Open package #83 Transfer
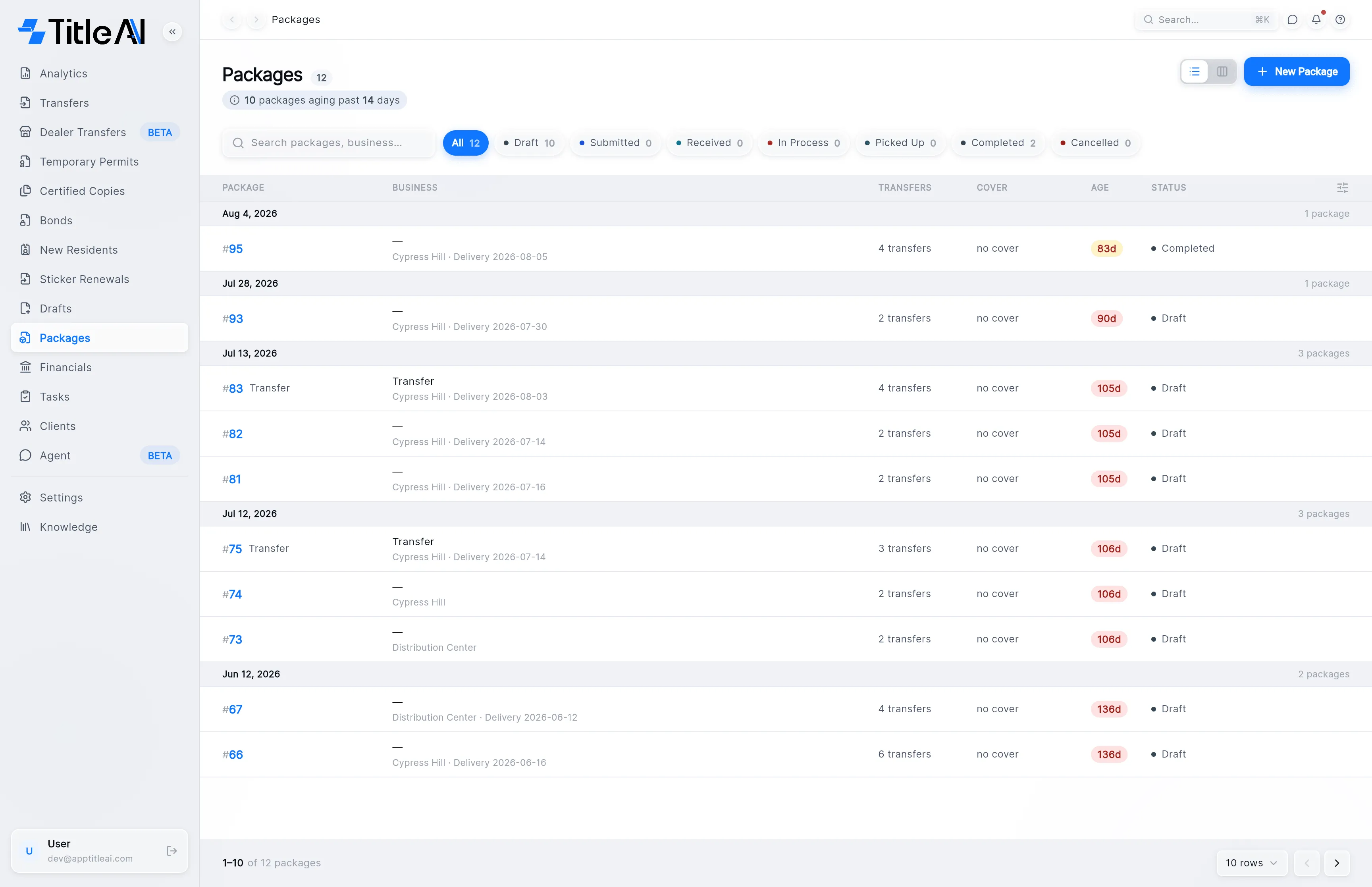 coord(256,388)
